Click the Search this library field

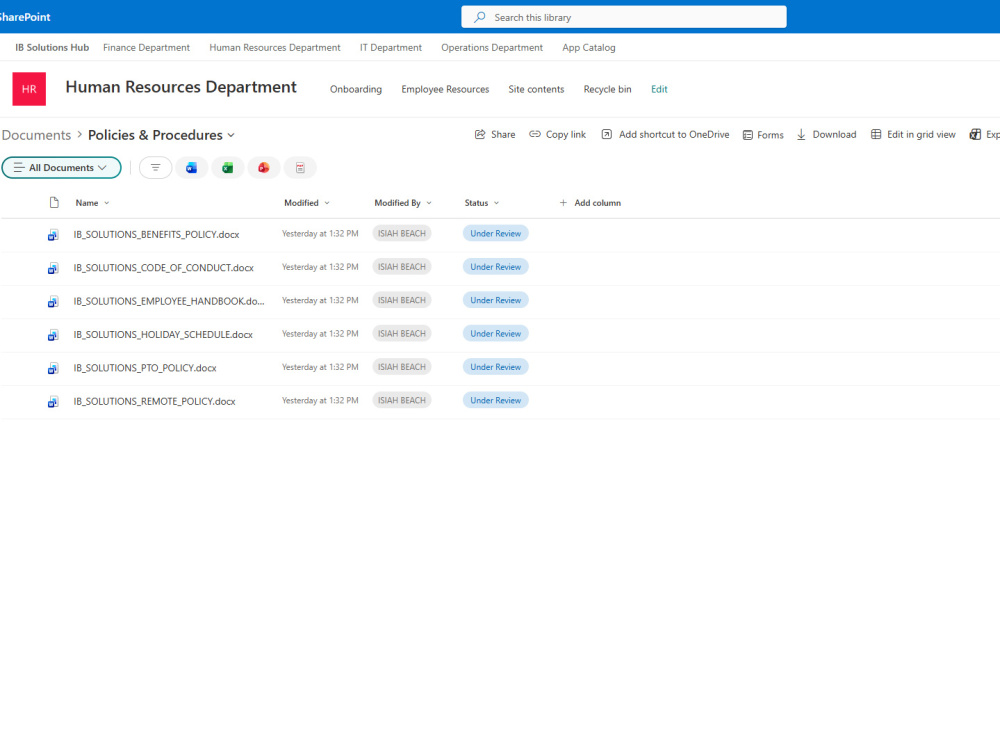coord(624,17)
